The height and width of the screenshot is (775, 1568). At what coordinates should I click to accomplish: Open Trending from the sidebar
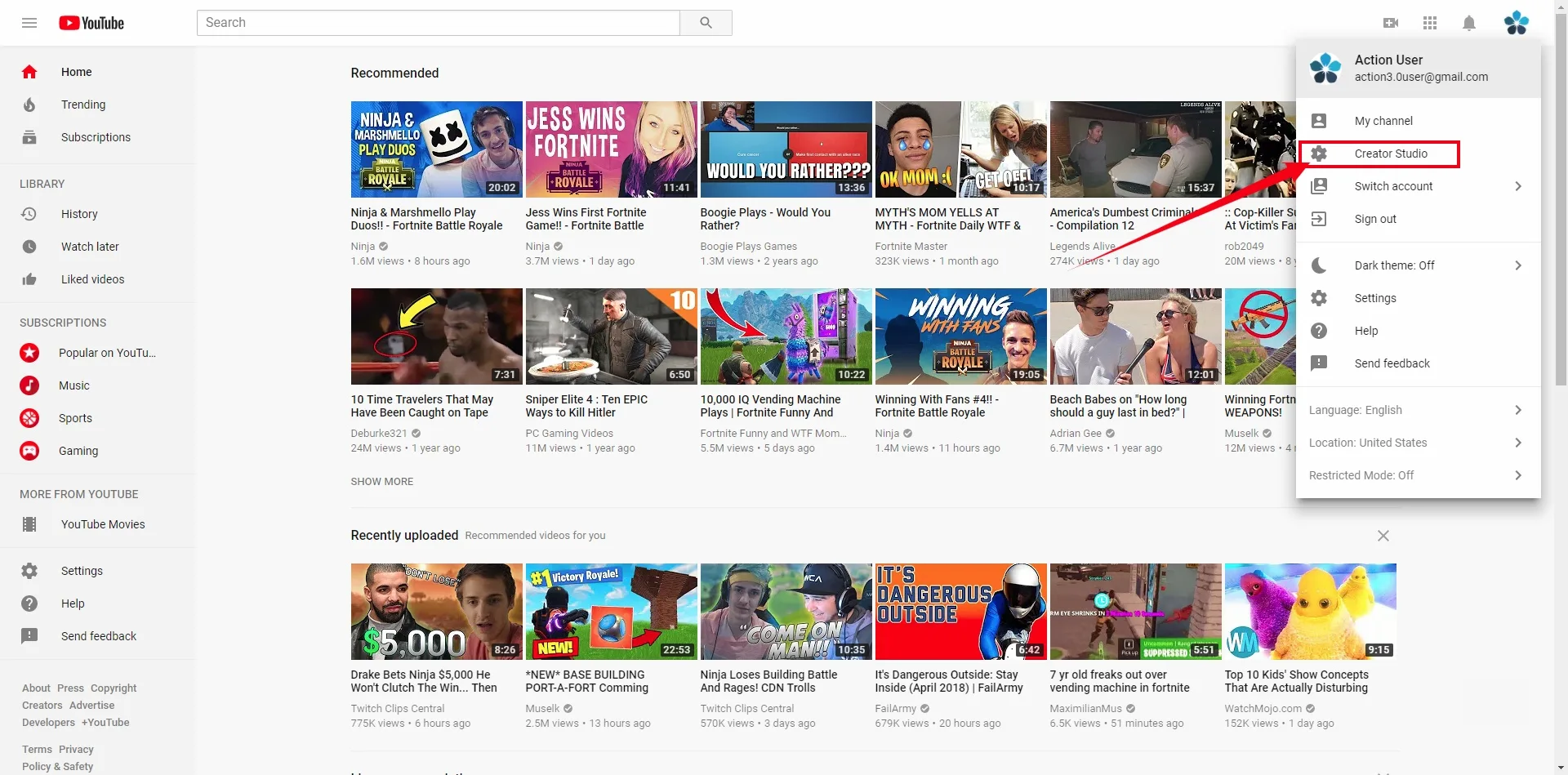(98, 105)
